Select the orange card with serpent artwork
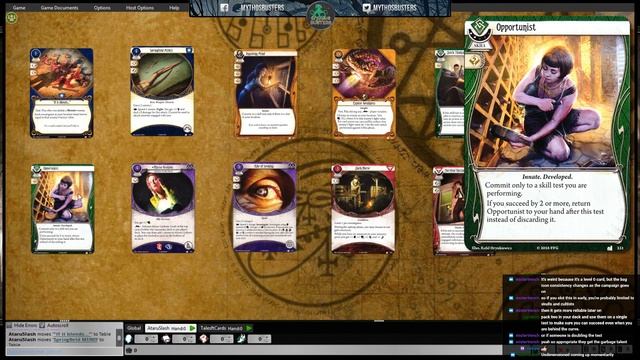The height and width of the screenshot is (360, 640). [x=364, y=93]
